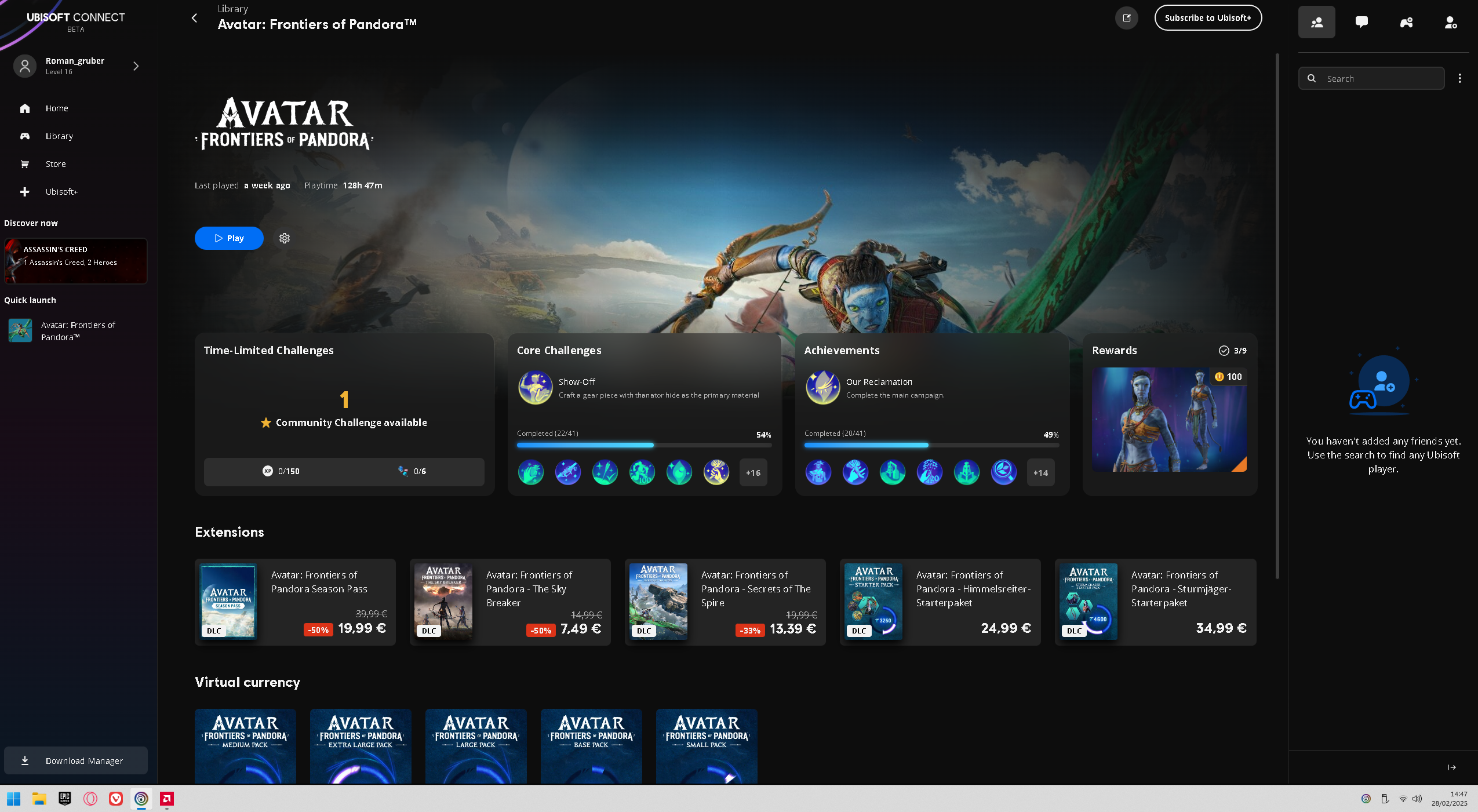The image size is (1478, 812).
Task: Click first achievement badge in row
Action: pyautogui.click(x=818, y=472)
